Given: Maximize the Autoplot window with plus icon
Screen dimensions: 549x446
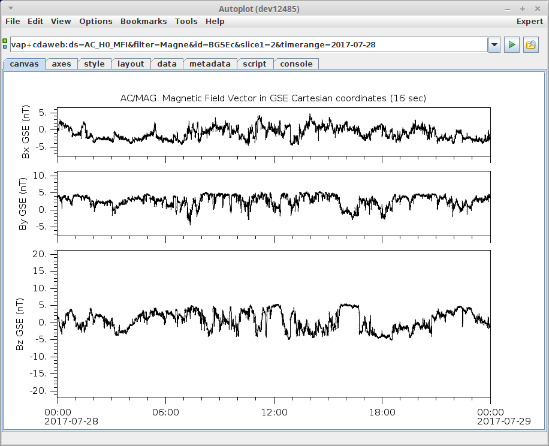Looking at the screenshot, I should pyautogui.click(x=522, y=9).
